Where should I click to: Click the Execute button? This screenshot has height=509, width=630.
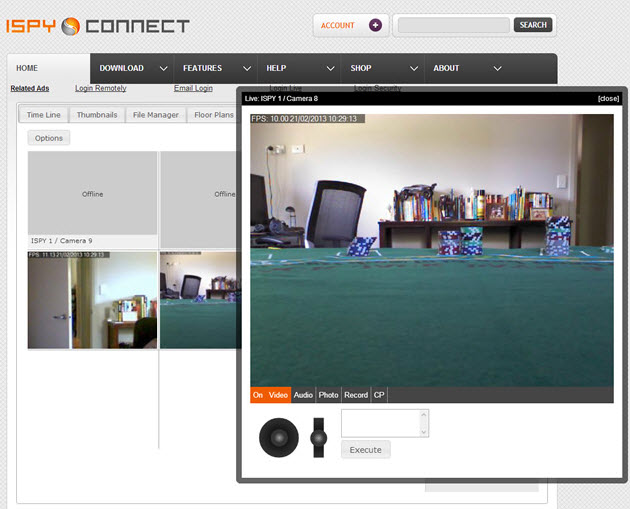point(366,450)
